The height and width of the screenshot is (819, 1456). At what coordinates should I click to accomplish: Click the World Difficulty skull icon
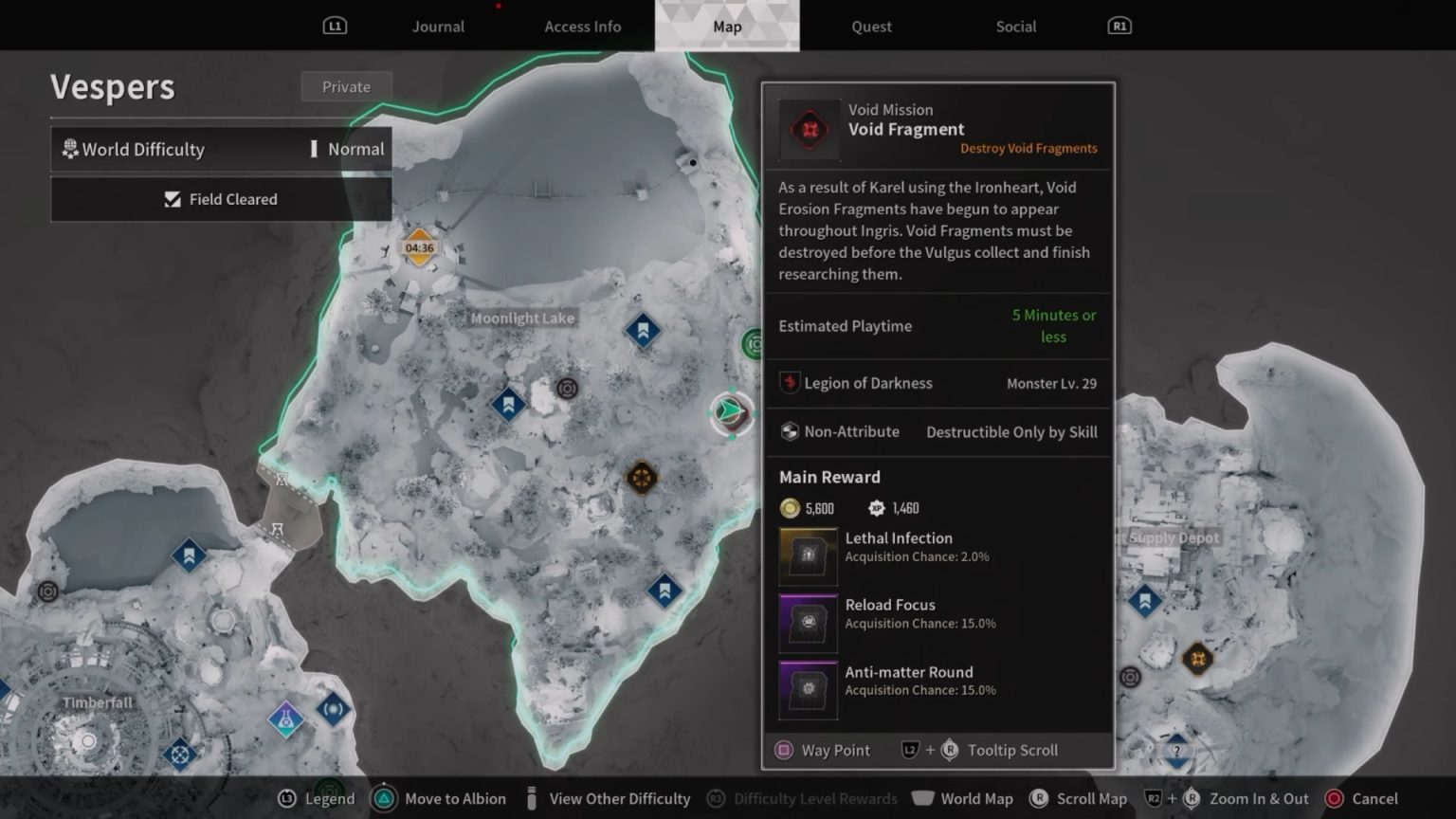tap(69, 149)
